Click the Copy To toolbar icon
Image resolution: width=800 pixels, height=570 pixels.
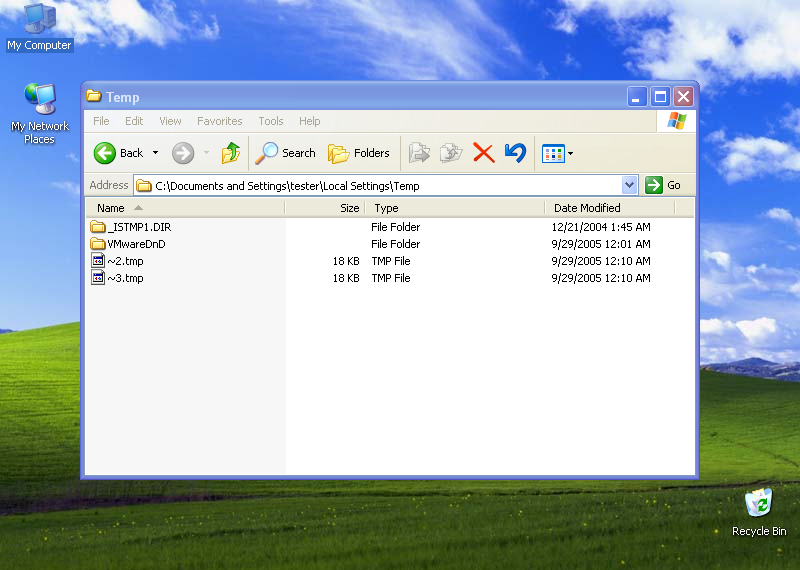[452, 153]
